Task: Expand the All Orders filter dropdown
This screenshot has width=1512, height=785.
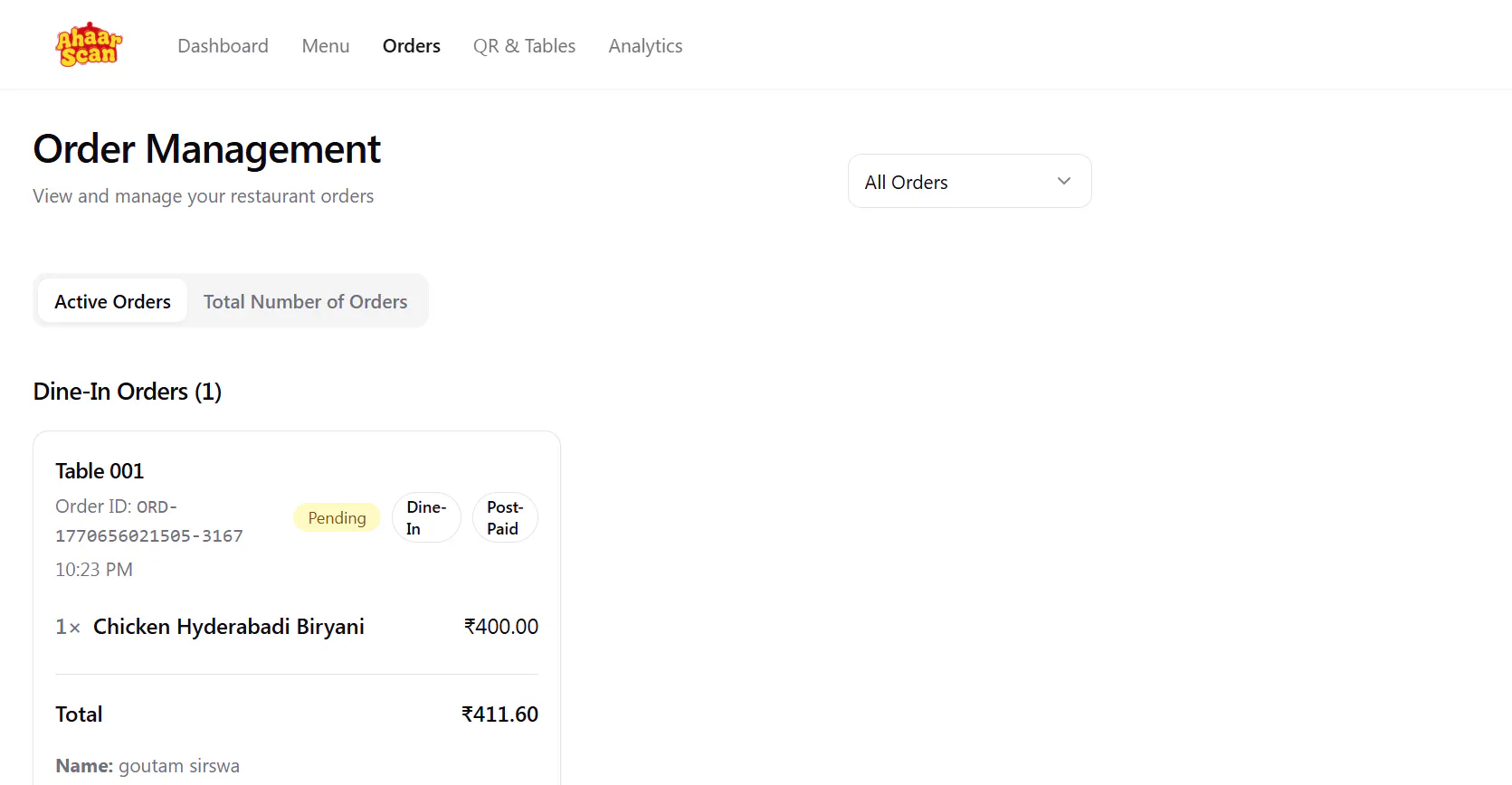Action: click(x=969, y=181)
